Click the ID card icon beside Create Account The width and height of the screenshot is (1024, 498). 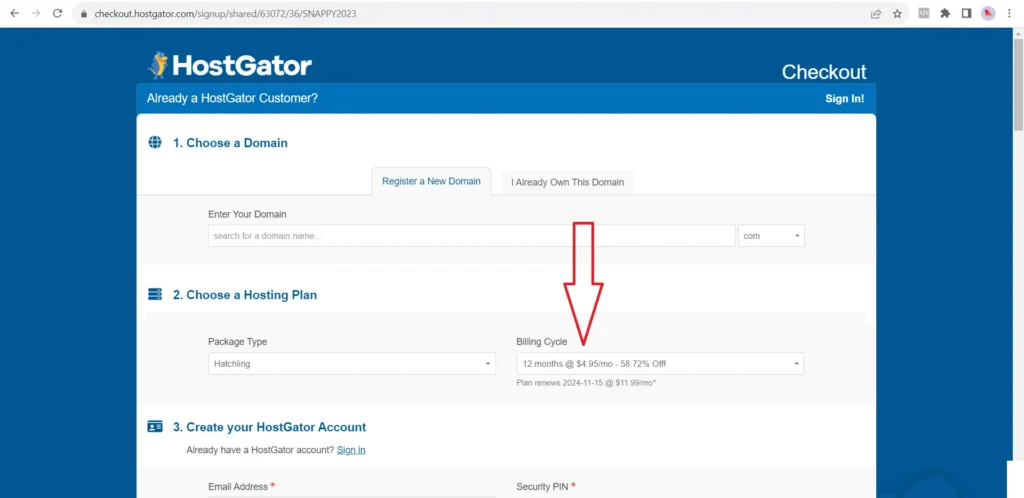tap(155, 427)
